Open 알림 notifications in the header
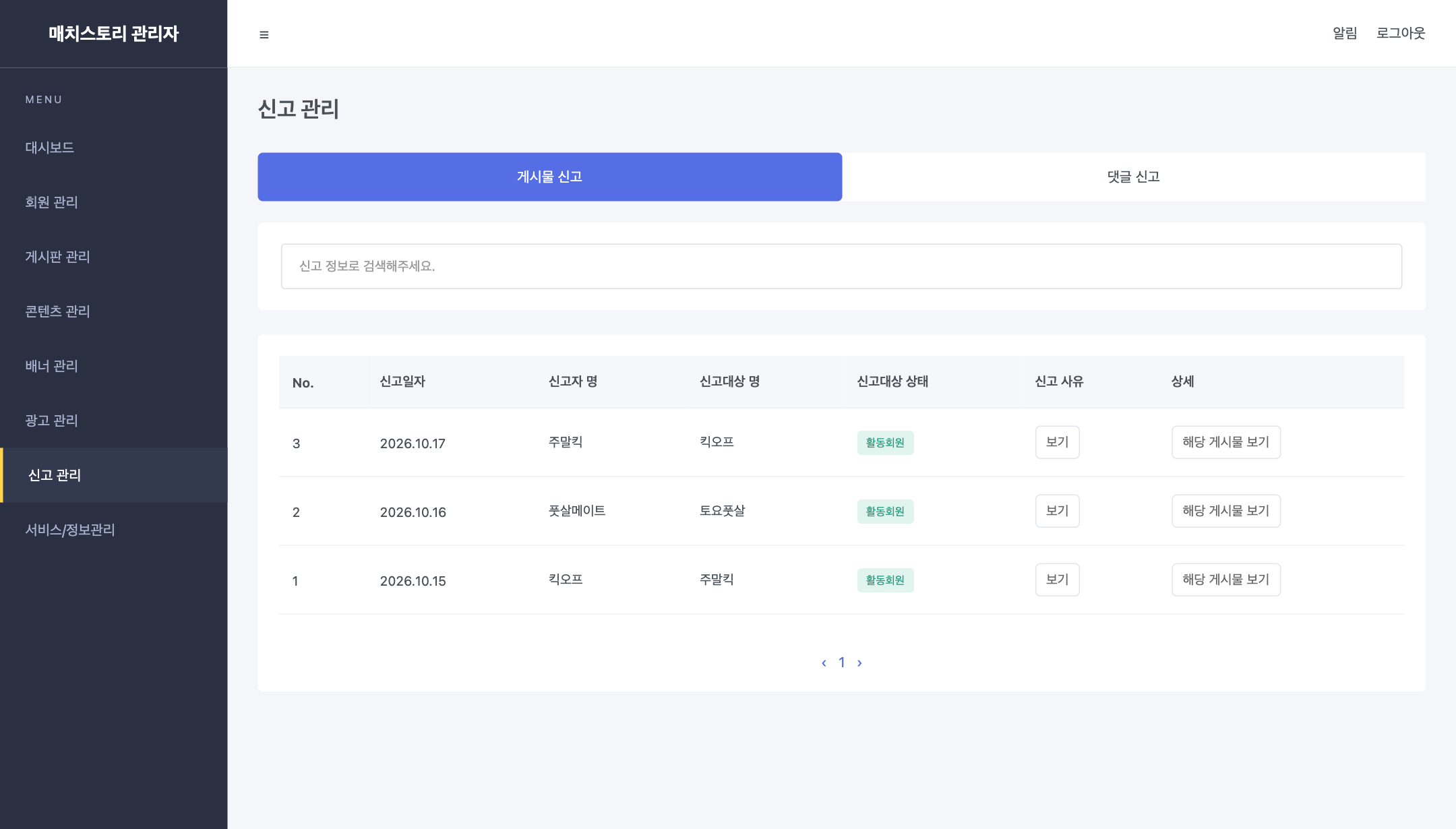 point(1345,33)
